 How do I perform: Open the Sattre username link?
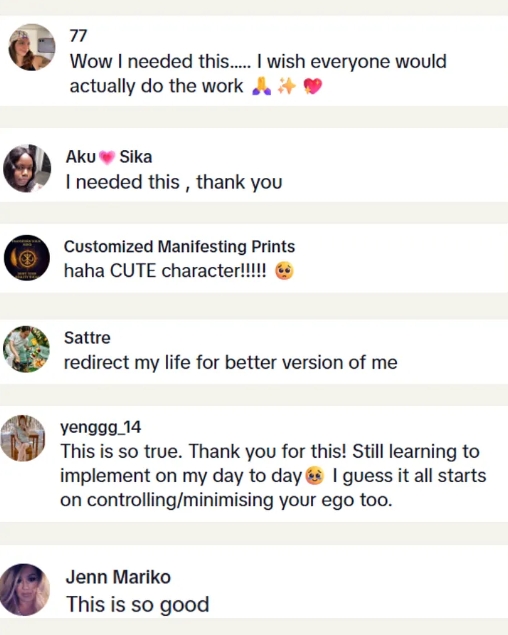pos(87,338)
